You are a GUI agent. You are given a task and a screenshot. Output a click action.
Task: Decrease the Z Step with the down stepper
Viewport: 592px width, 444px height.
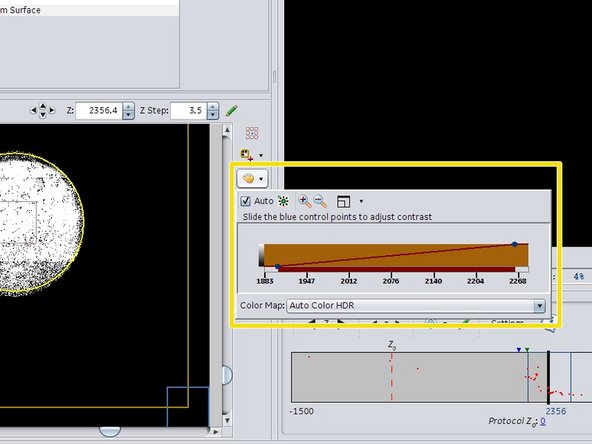[x=213, y=115]
